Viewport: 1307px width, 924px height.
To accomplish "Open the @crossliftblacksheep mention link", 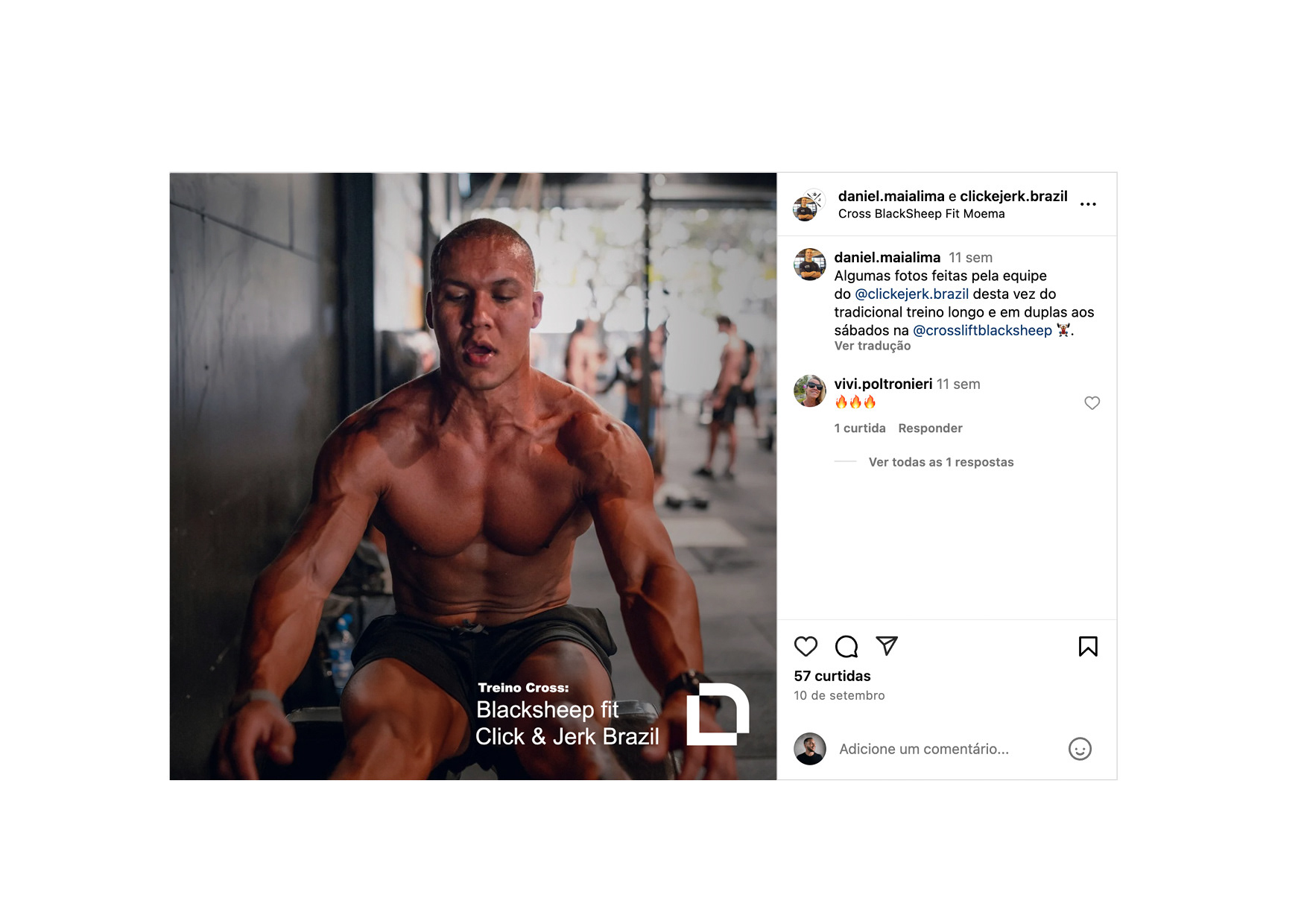I will pos(982,330).
